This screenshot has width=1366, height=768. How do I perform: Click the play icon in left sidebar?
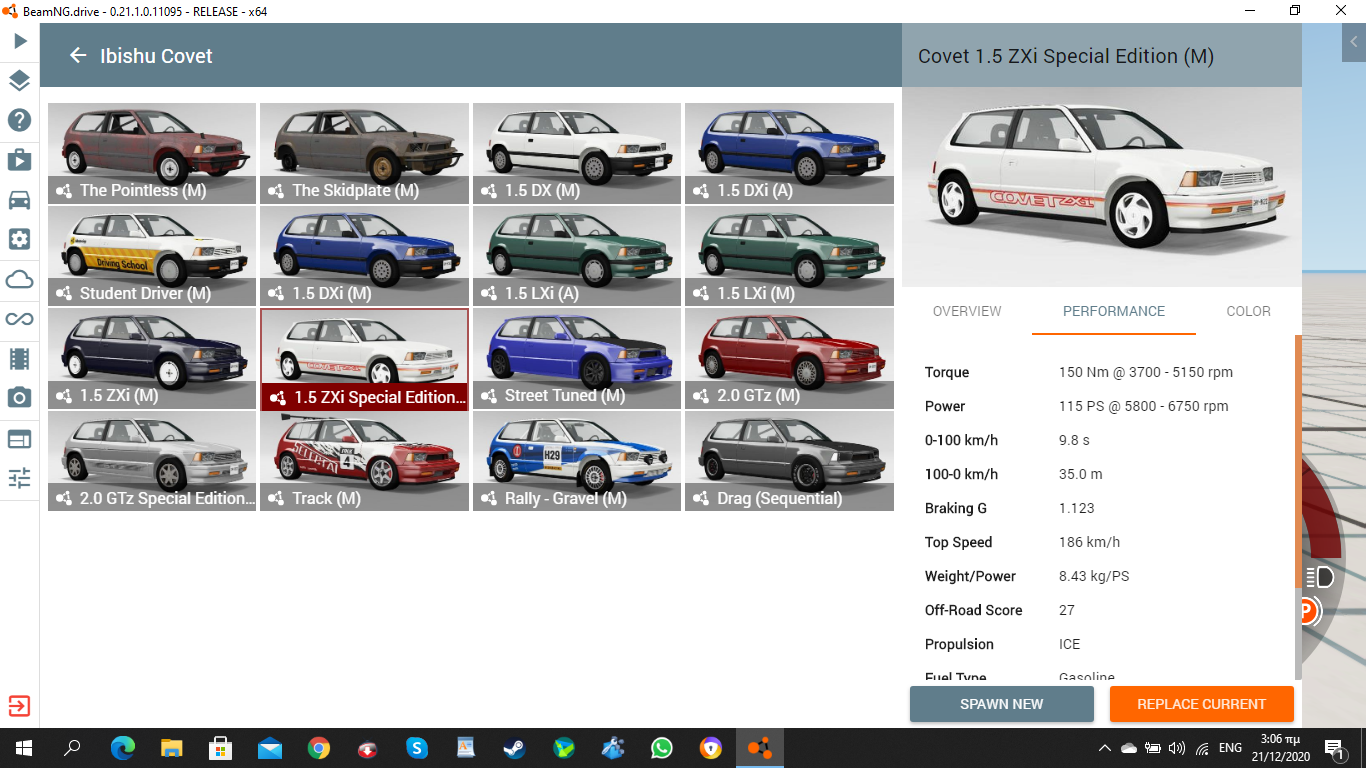pos(20,41)
